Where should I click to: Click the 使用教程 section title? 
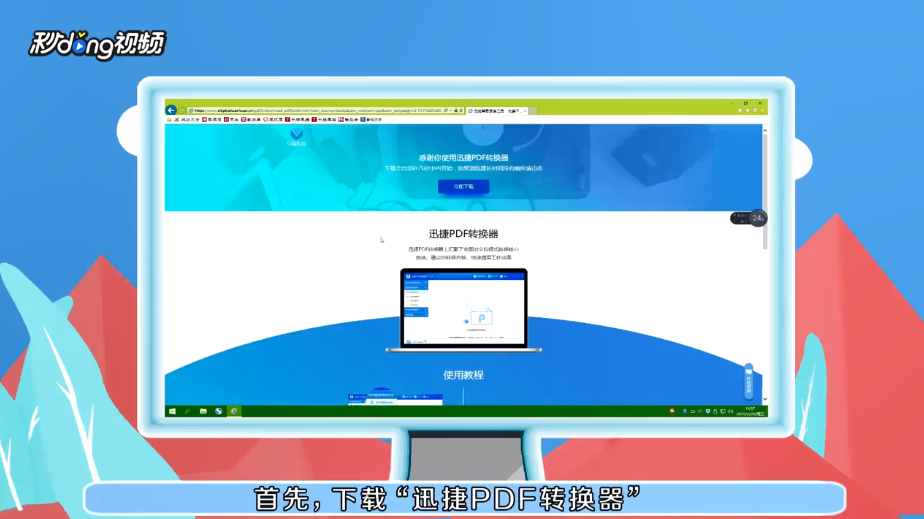tap(463, 375)
